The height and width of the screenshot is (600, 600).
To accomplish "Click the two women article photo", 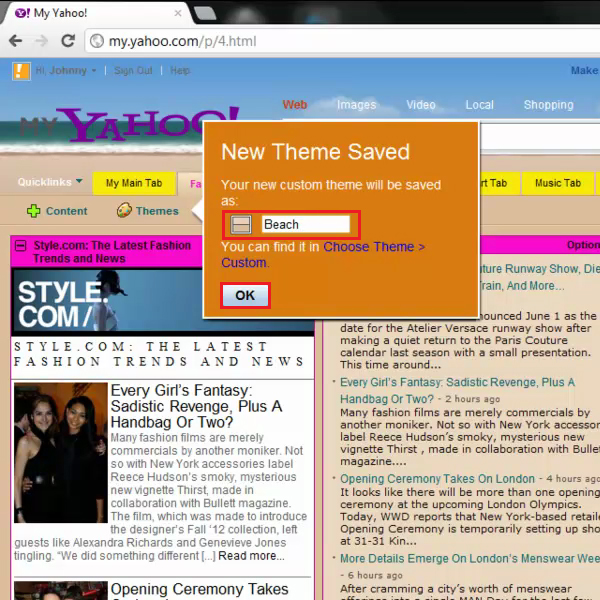I will pyautogui.click(x=61, y=453).
